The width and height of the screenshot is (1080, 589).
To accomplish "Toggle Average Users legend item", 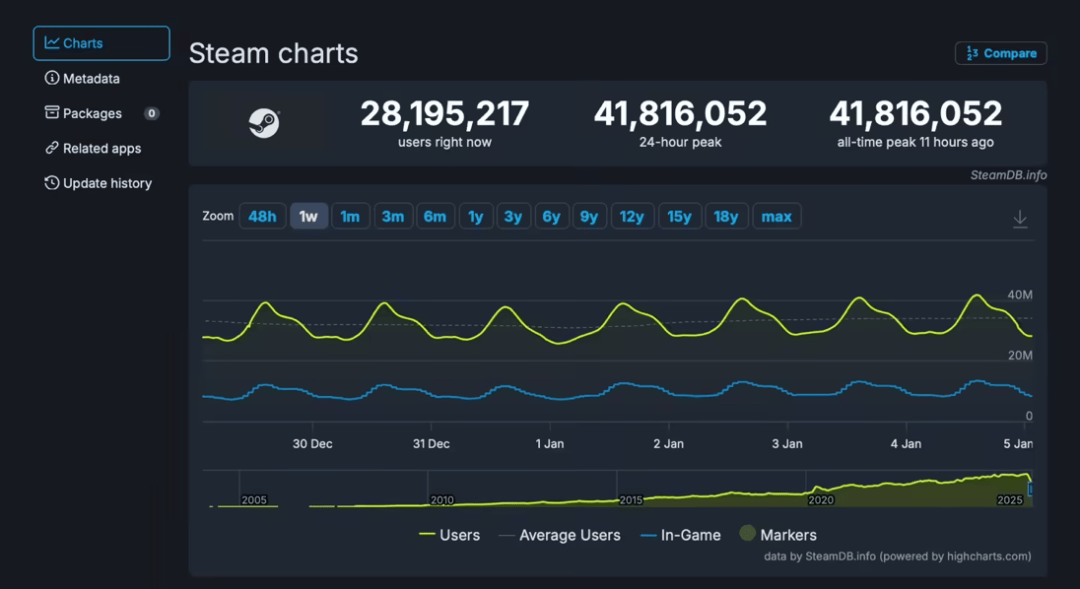I will pyautogui.click(x=559, y=535).
